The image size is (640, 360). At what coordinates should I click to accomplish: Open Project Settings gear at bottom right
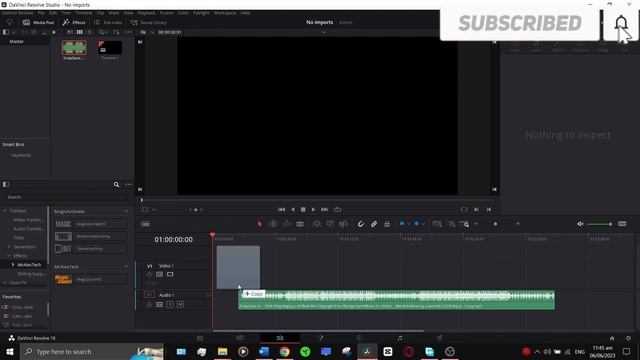click(x=628, y=338)
